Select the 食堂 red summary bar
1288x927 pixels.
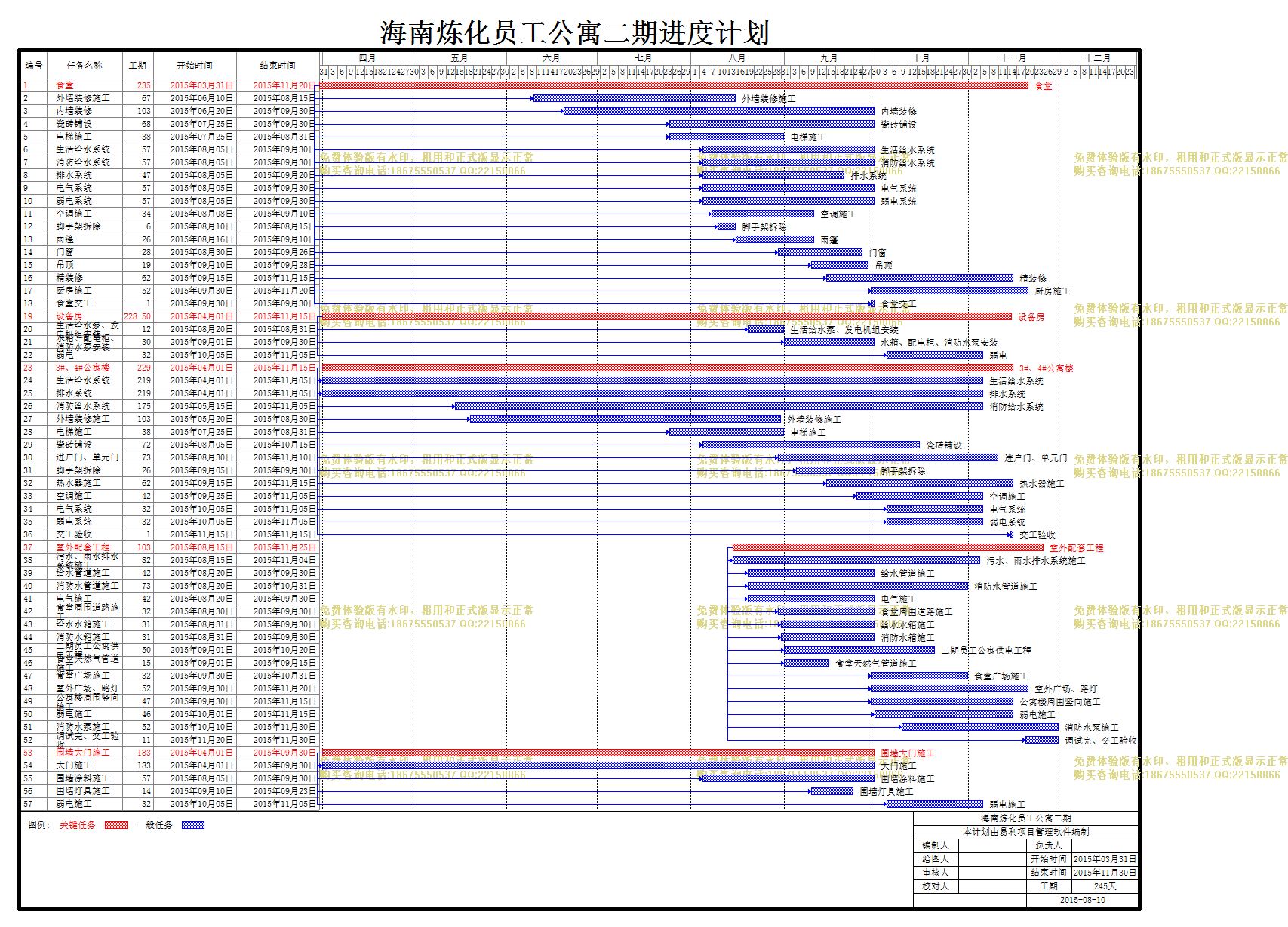click(x=675, y=85)
